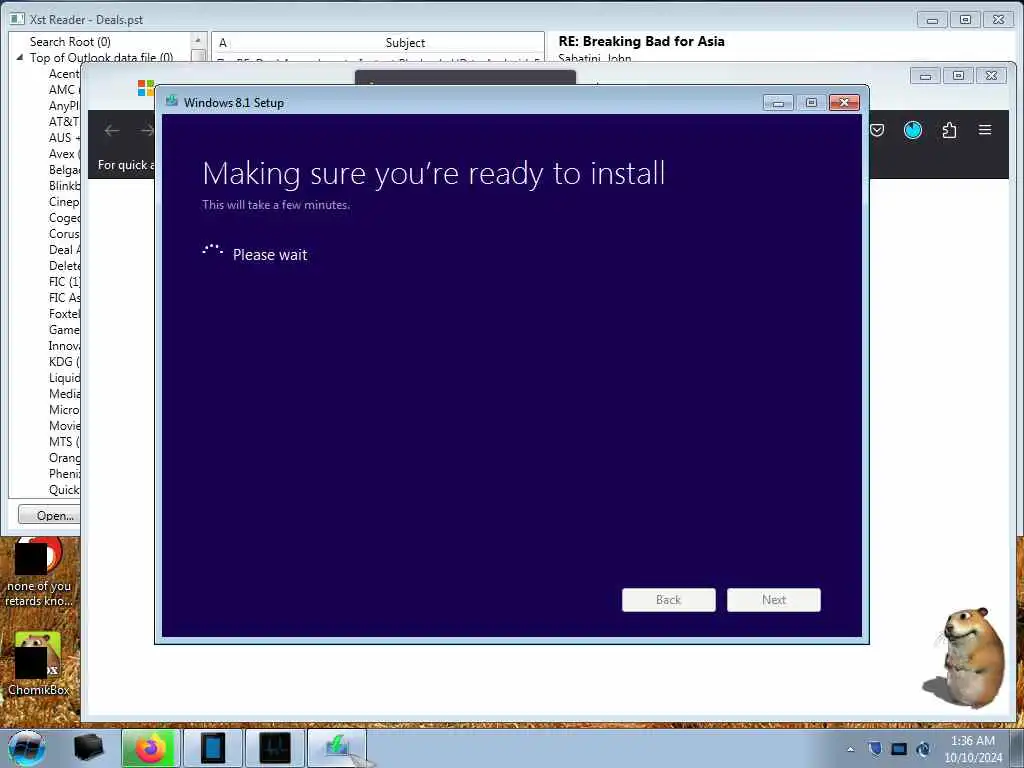Click the network monitor tray icon
Image resolution: width=1024 pixels, height=768 pixels.
(899, 748)
